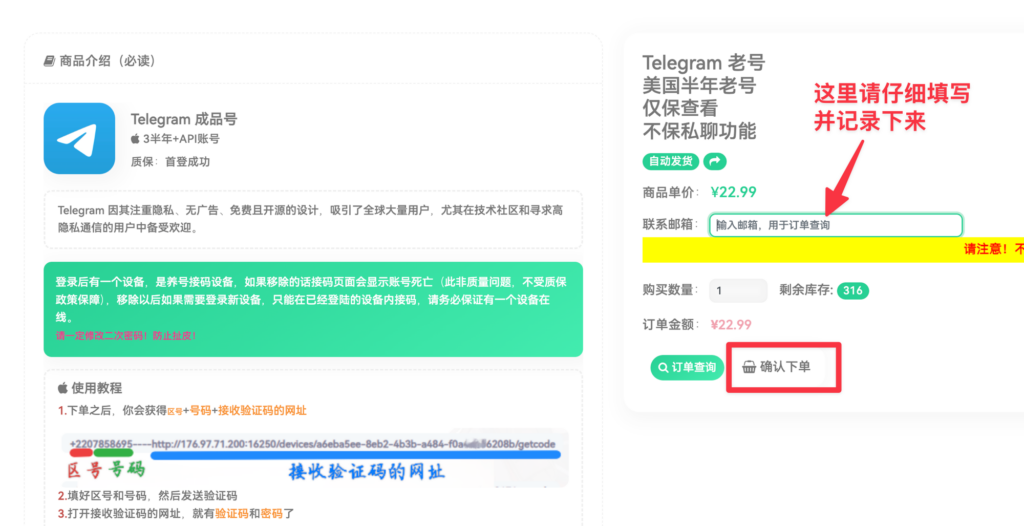Click the Apple icon beside 使用教程
Screen dimensions: 1024x526
(63, 388)
